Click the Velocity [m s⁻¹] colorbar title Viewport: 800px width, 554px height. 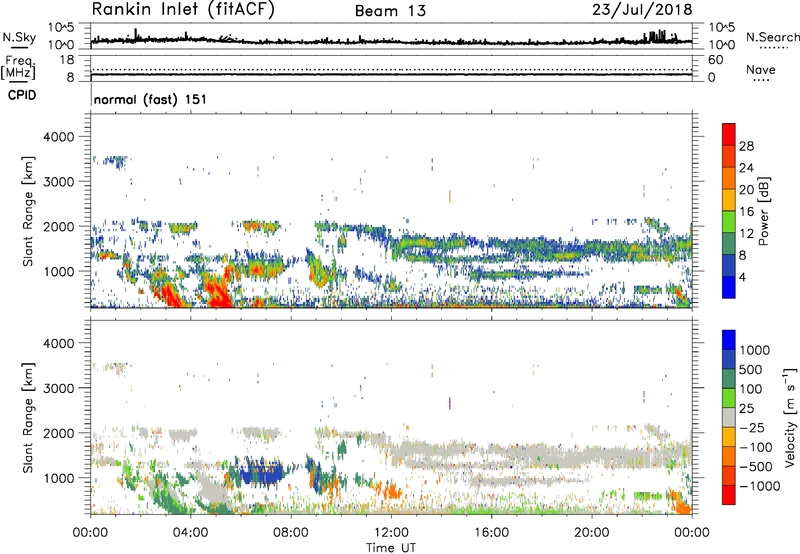[790, 417]
